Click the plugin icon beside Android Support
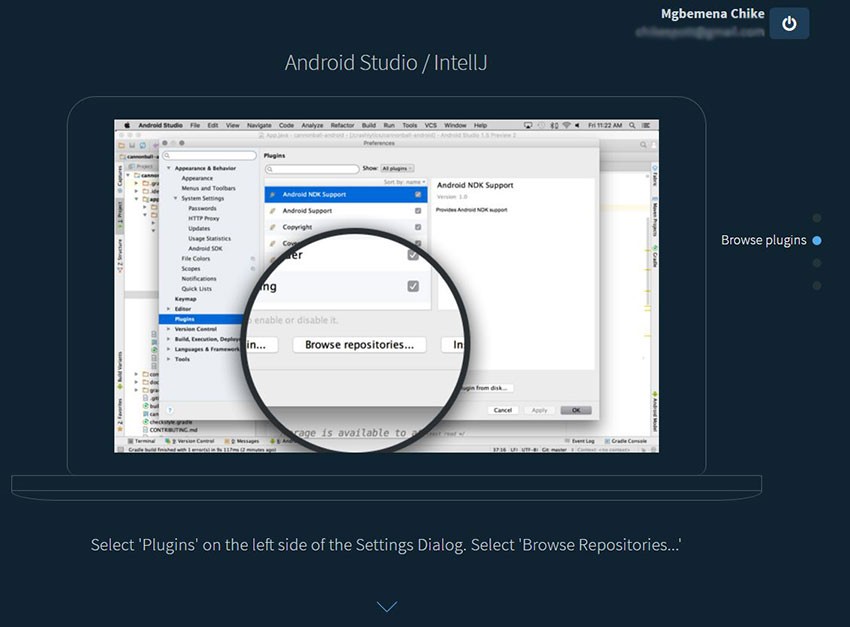The image size is (850, 627). [273, 211]
